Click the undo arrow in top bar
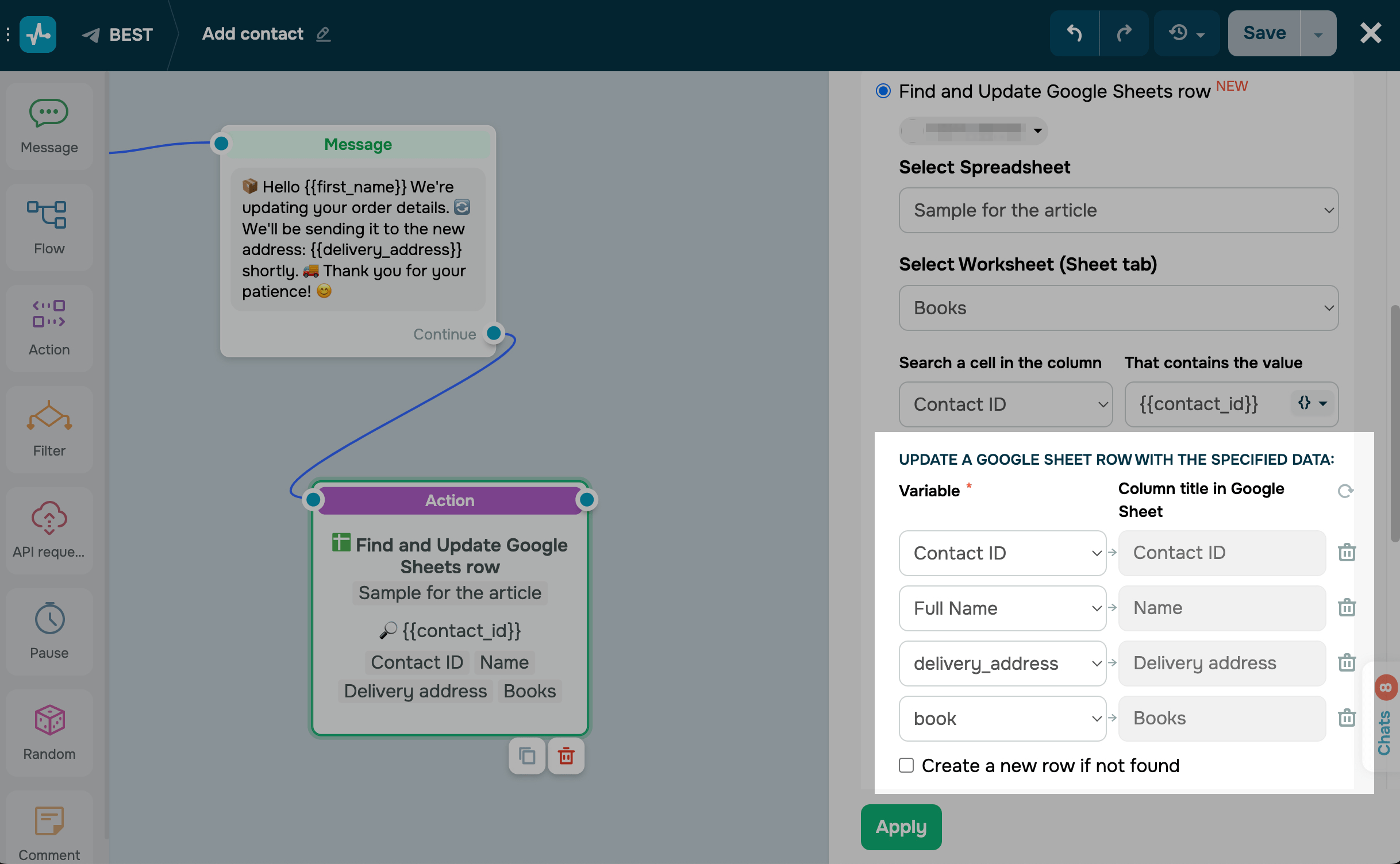 (x=1074, y=33)
